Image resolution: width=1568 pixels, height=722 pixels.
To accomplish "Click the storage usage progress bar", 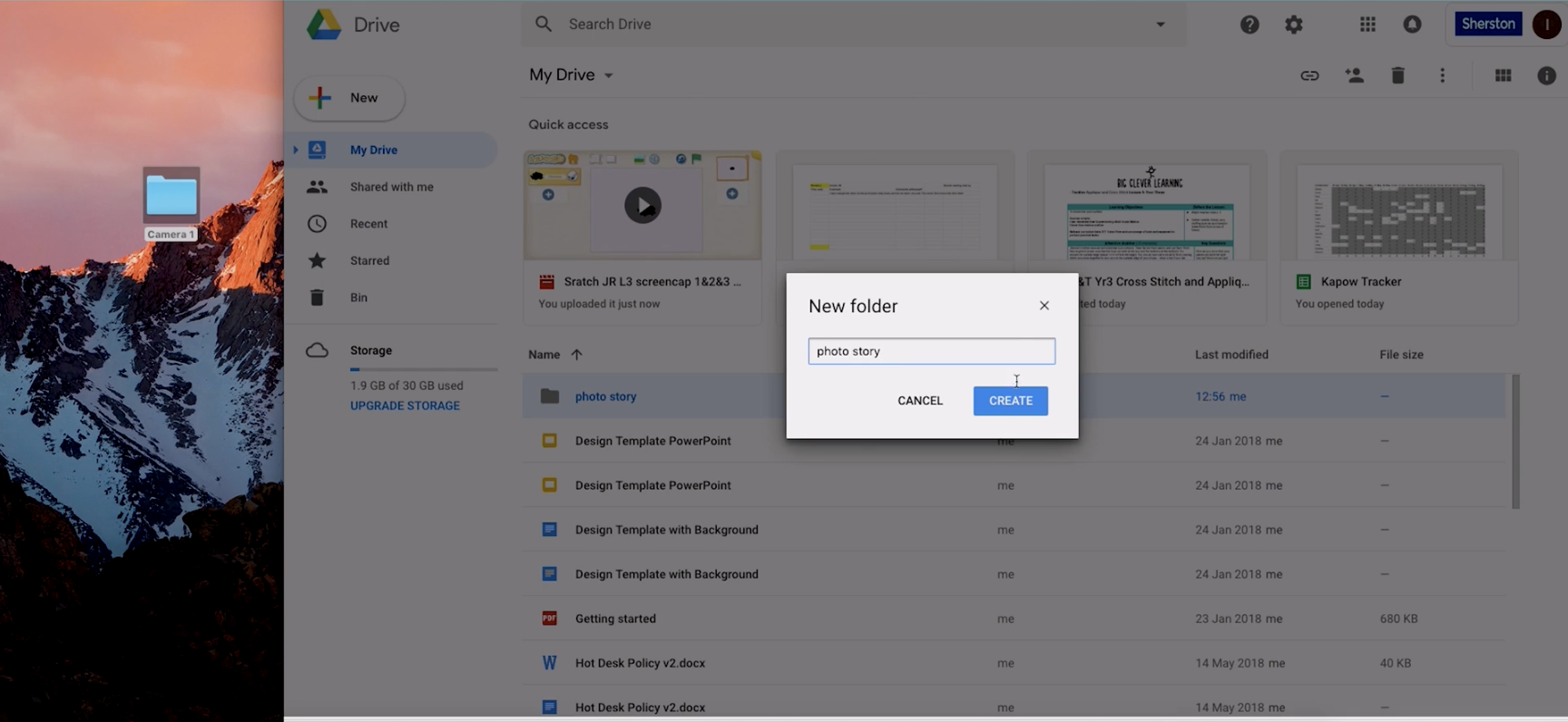I will point(424,369).
